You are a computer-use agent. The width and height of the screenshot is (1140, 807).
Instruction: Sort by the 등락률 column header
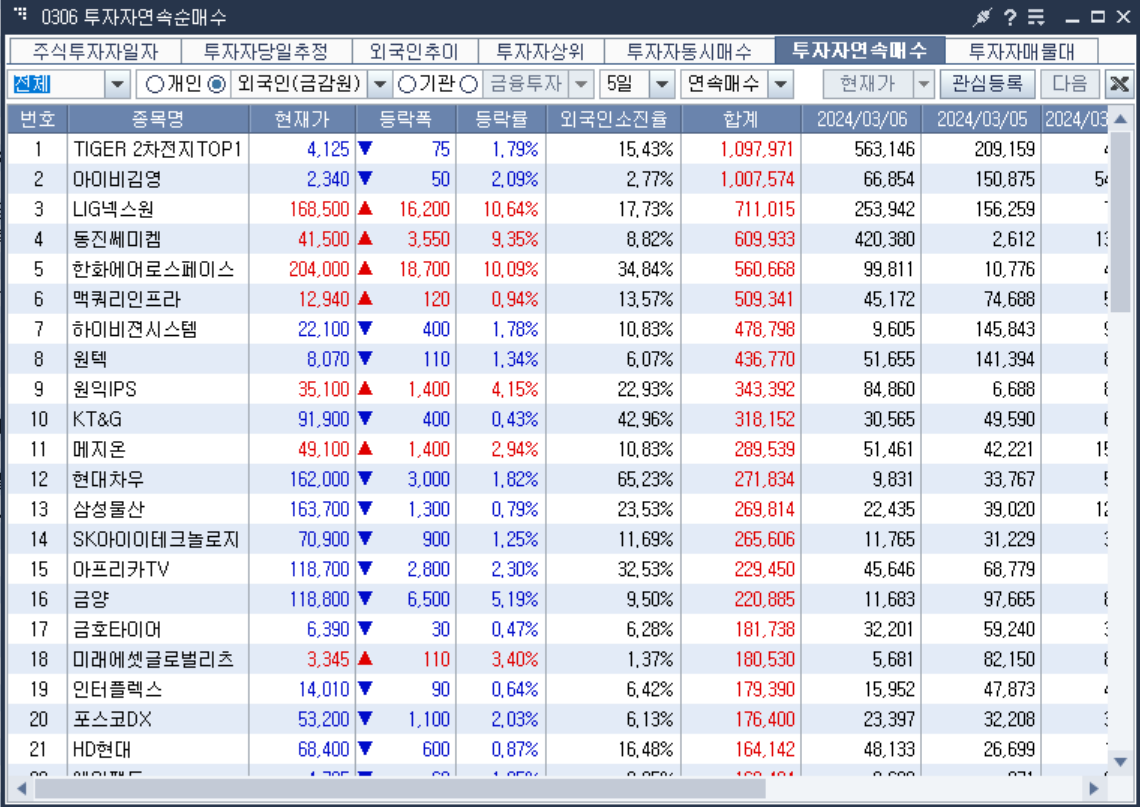pos(501,119)
